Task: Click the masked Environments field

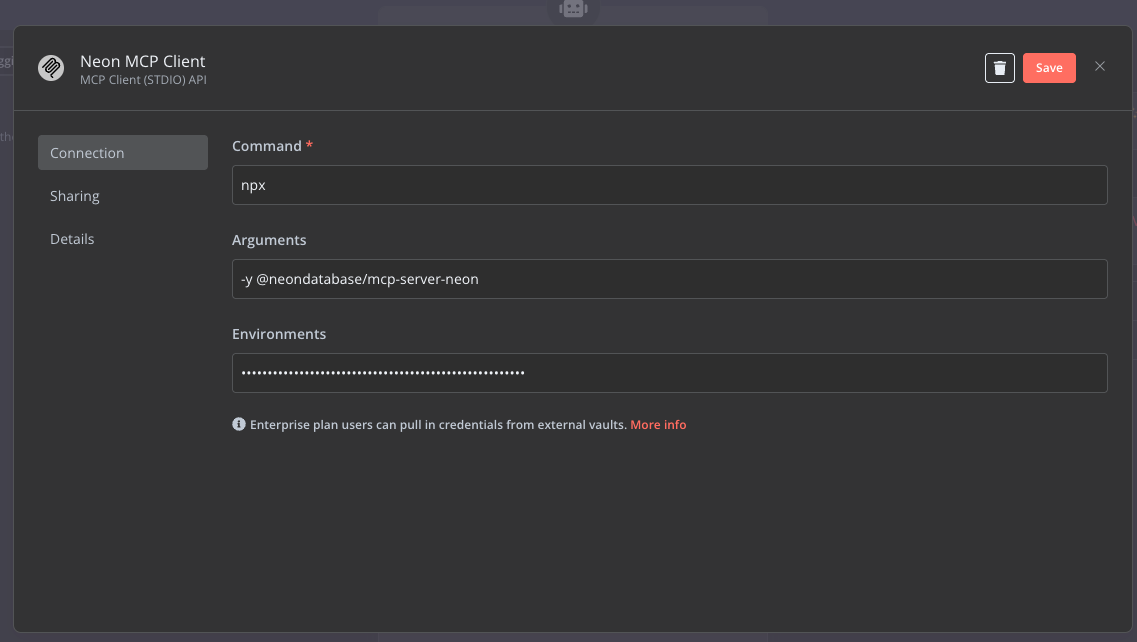Action: (669, 373)
